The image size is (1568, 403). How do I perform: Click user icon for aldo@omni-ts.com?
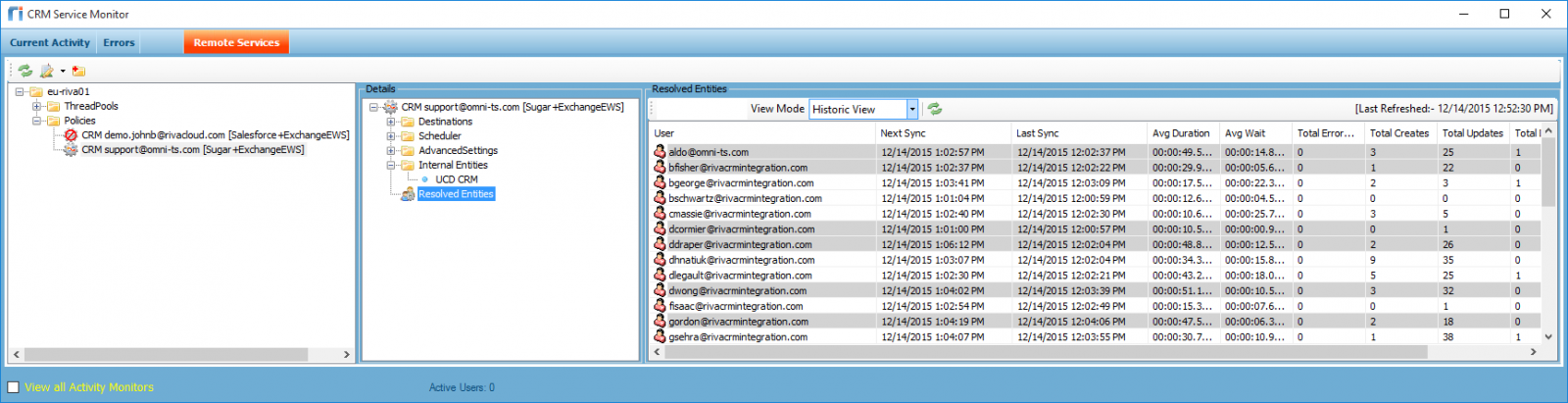coord(661,152)
